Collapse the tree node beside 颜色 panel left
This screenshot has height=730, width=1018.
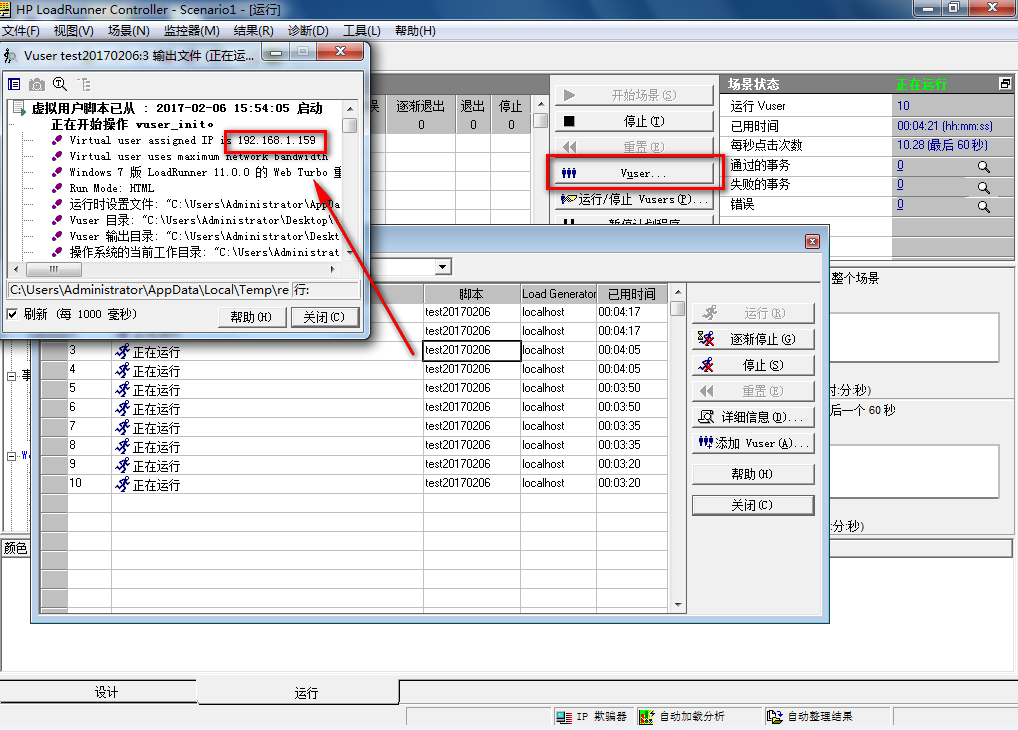(12, 376)
